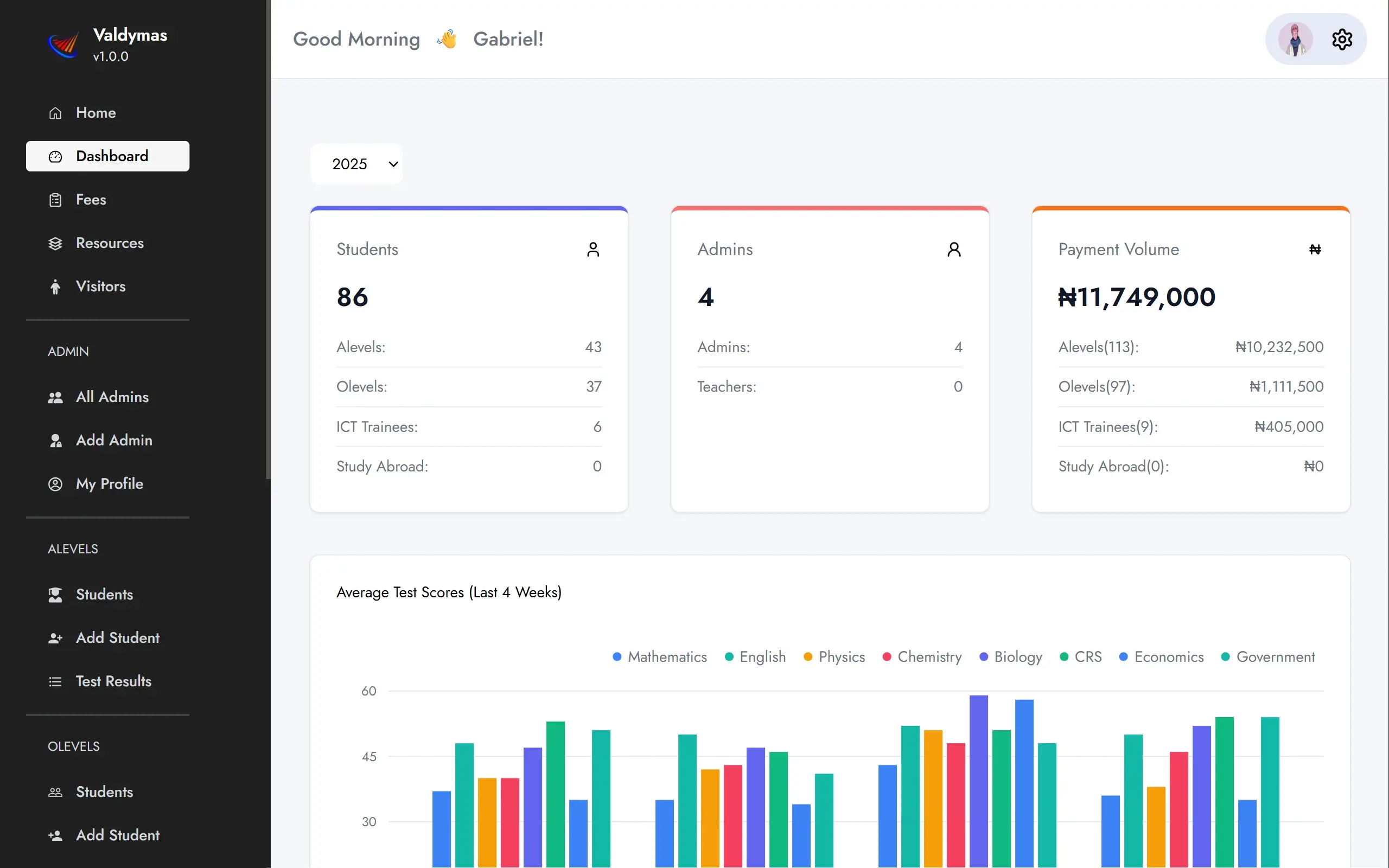The image size is (1389, 868).
Task: Click the person icon on Students card
Action: point(593,249)
